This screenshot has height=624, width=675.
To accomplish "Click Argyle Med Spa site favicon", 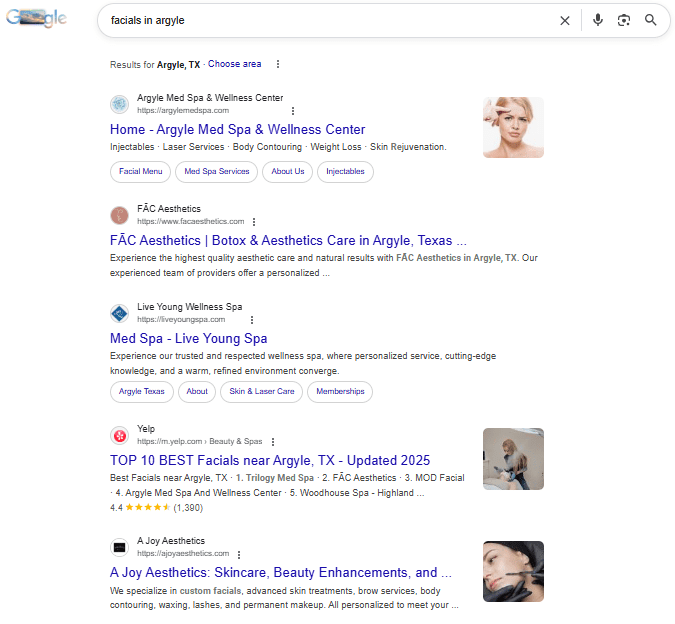I will [119, 104].
